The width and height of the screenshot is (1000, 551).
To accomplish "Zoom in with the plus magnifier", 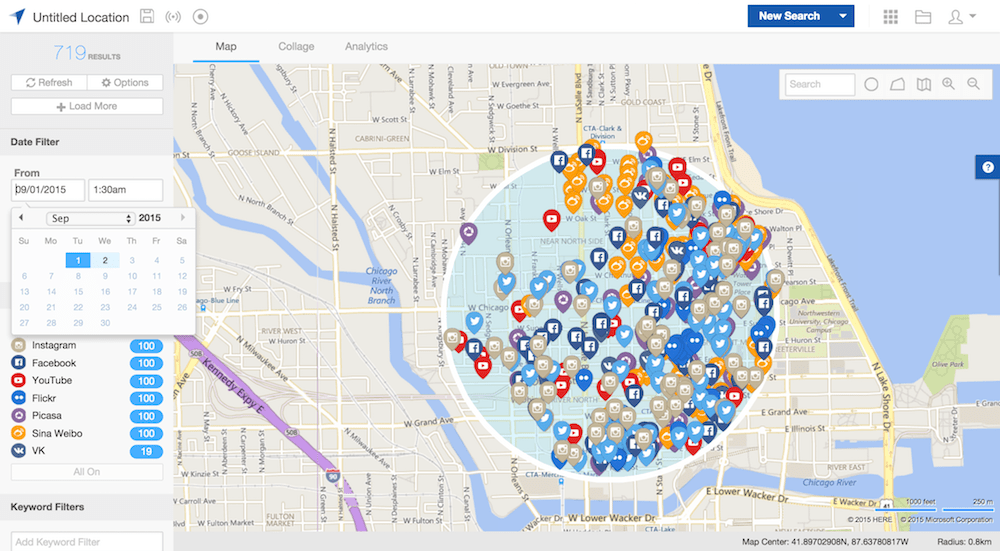I will click(949, 84).
